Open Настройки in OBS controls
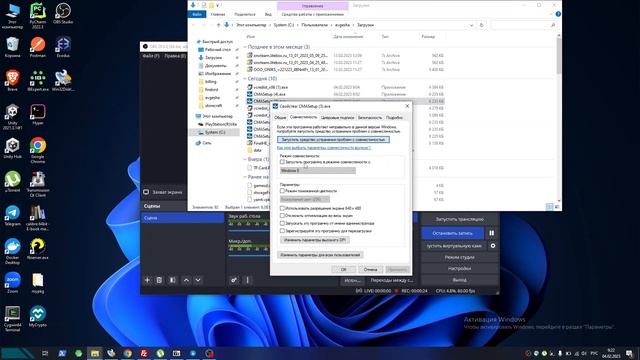640x360 pixels. pos(459,269)
